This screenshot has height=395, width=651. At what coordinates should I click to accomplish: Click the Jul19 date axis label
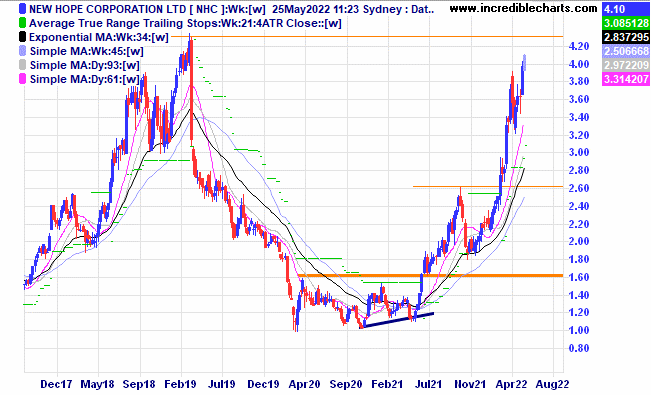tap(221, 384)
